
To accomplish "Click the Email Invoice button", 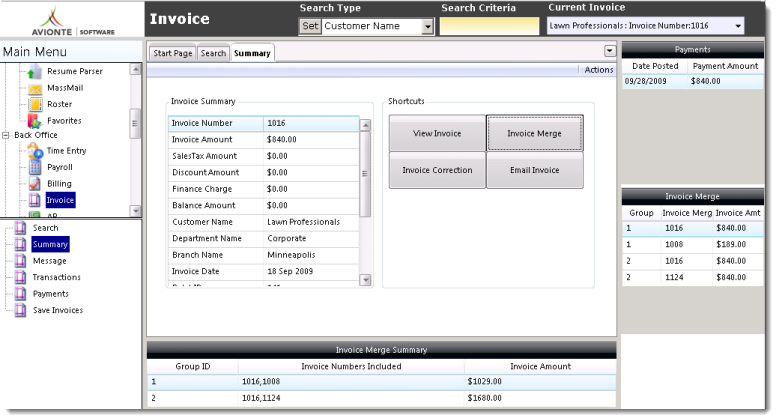I will 534,171.
